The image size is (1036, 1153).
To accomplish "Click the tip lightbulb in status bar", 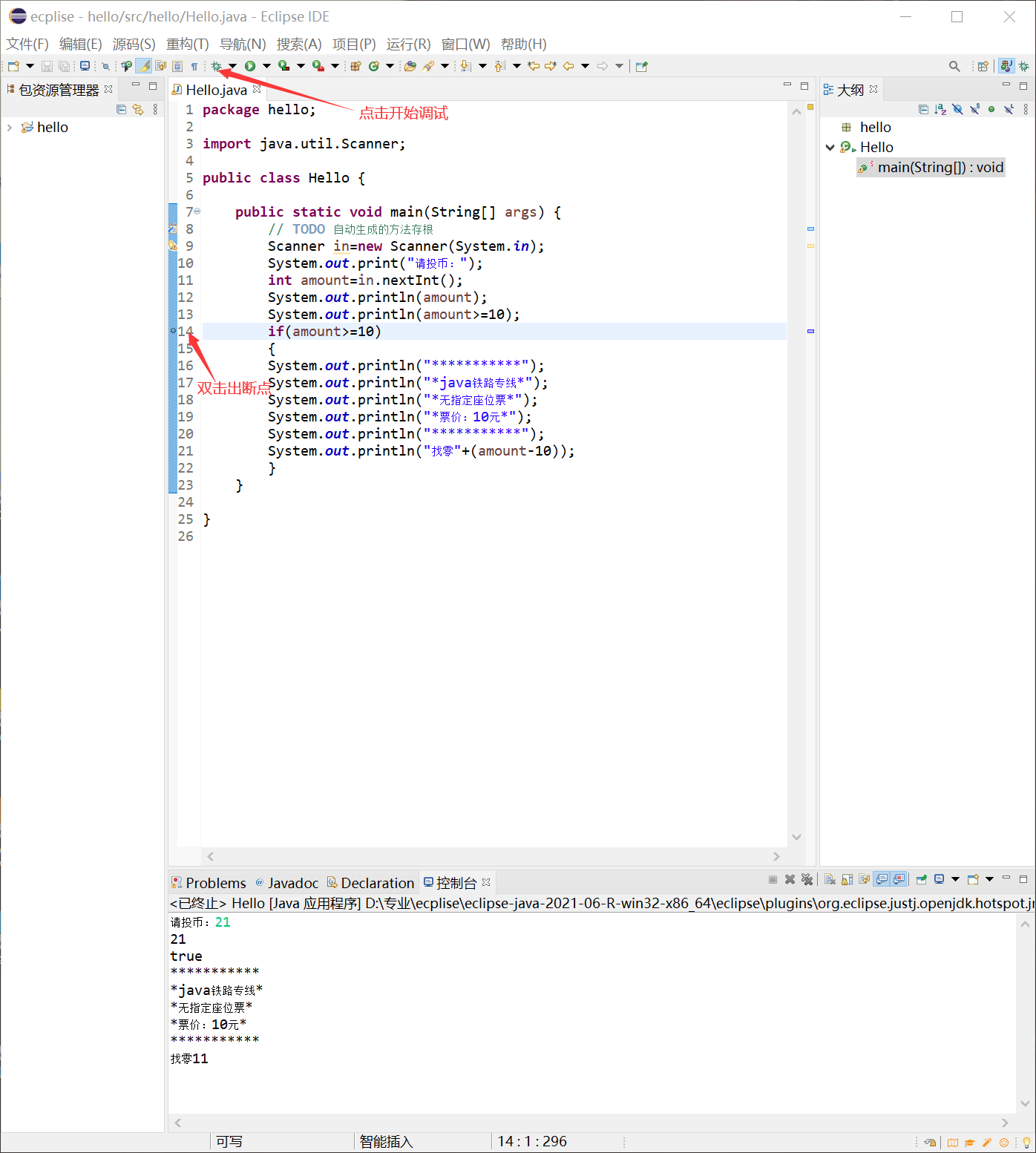I will (x=1027, y=1143).
